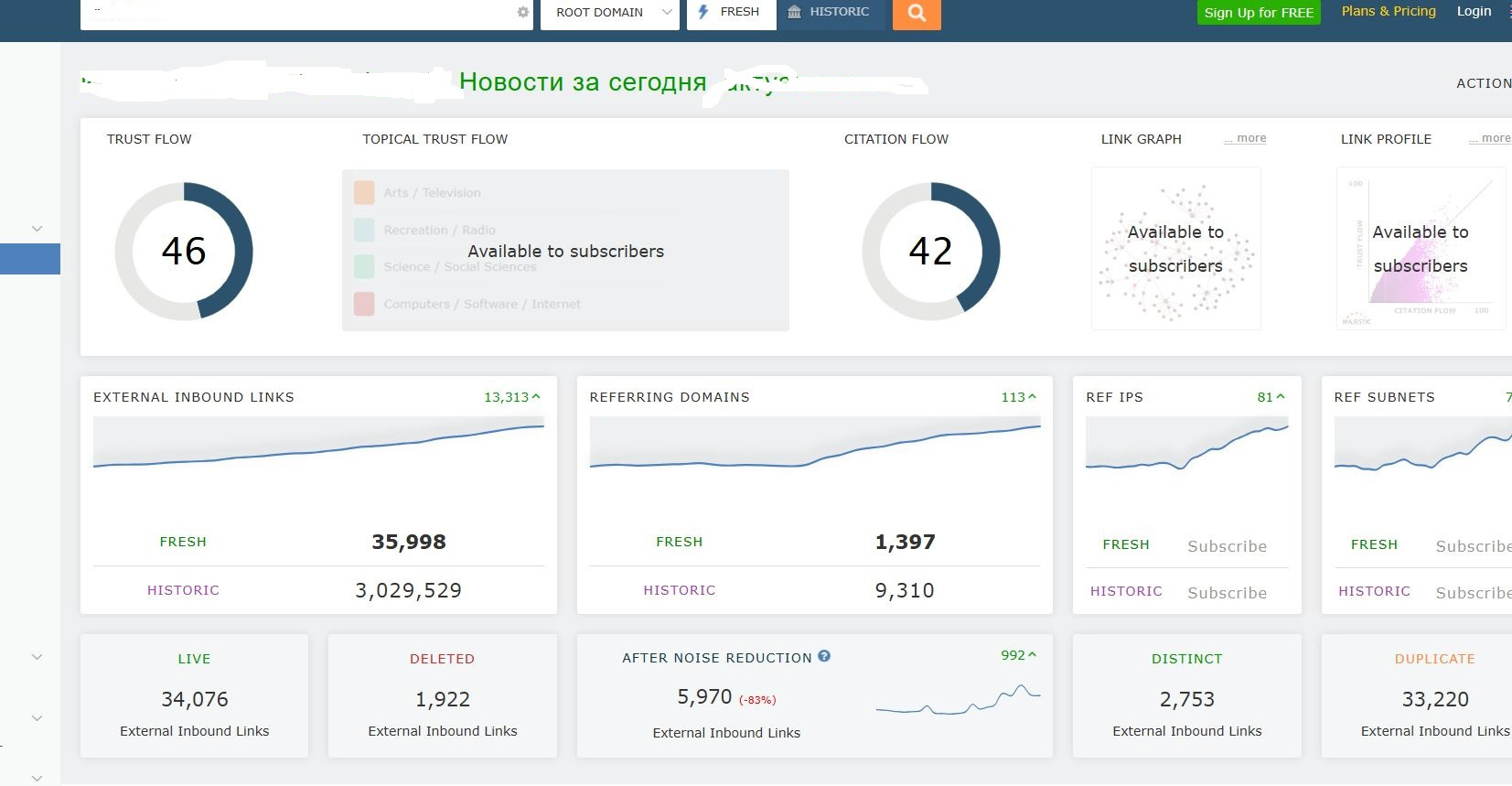1512x786 pixels.
Task: Click the Arts / Television orange swatch
Action: pos(364,192)
